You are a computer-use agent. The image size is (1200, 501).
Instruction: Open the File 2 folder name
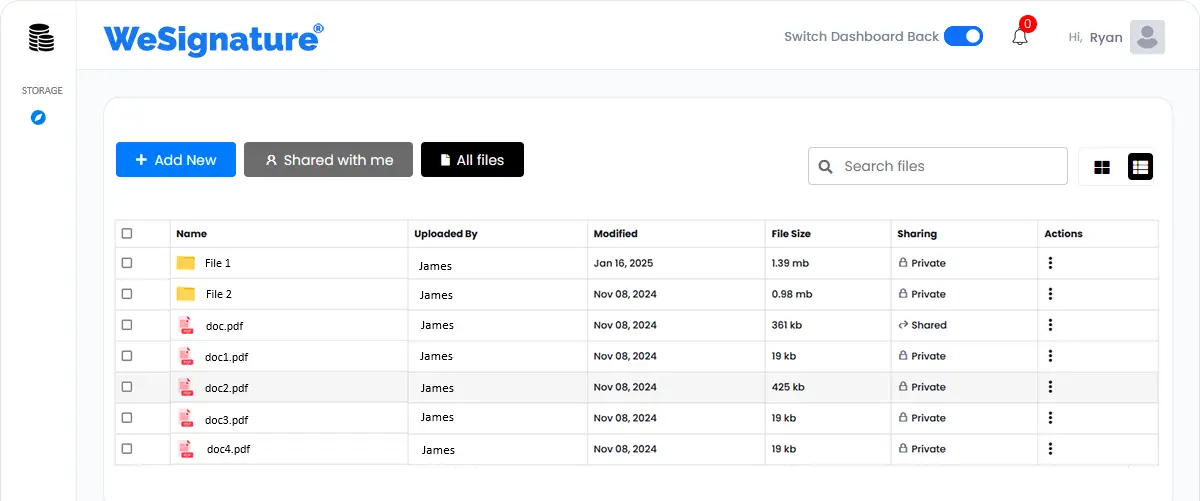219,294
